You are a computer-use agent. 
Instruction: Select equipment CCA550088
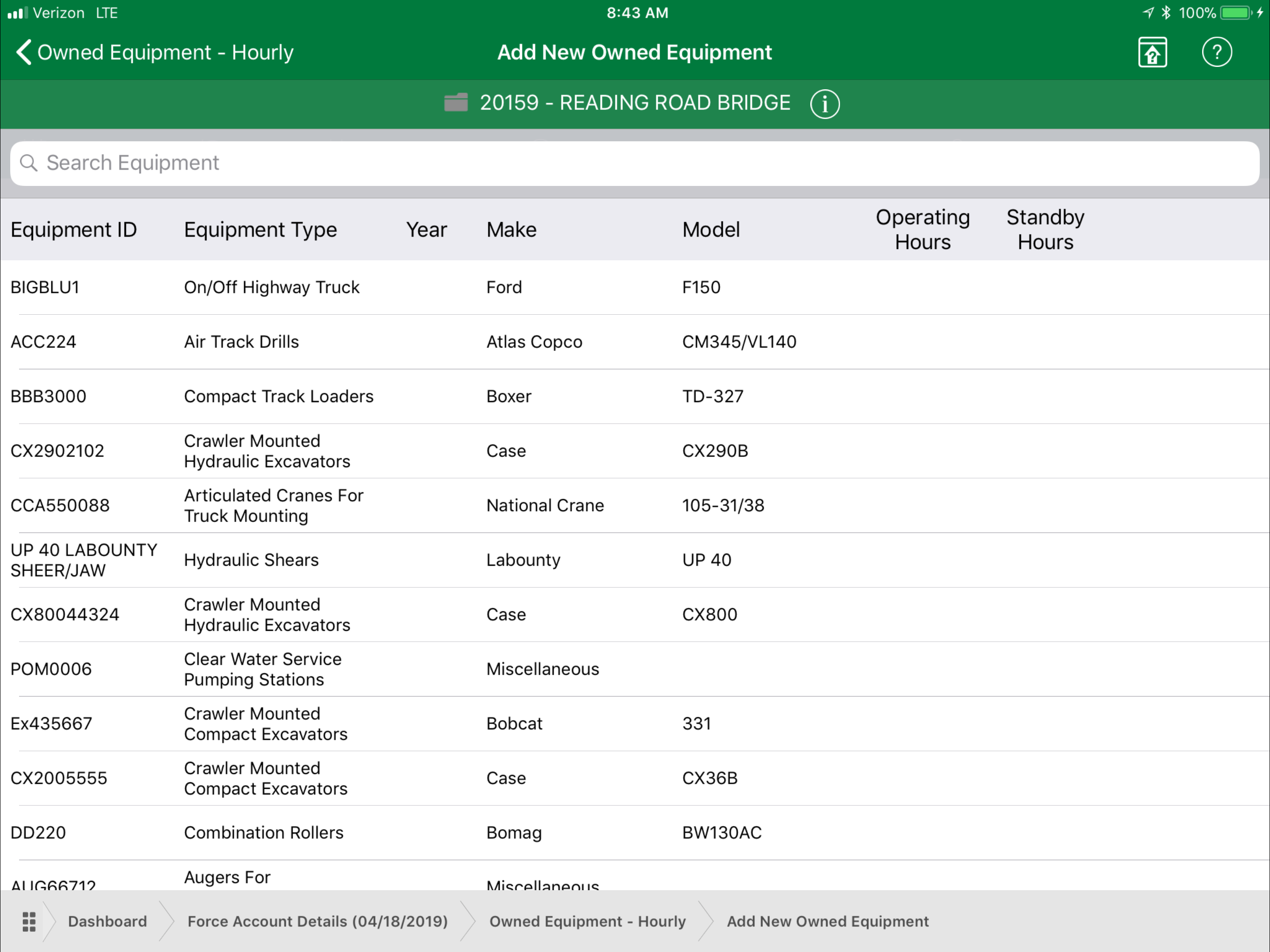[635, 505]
